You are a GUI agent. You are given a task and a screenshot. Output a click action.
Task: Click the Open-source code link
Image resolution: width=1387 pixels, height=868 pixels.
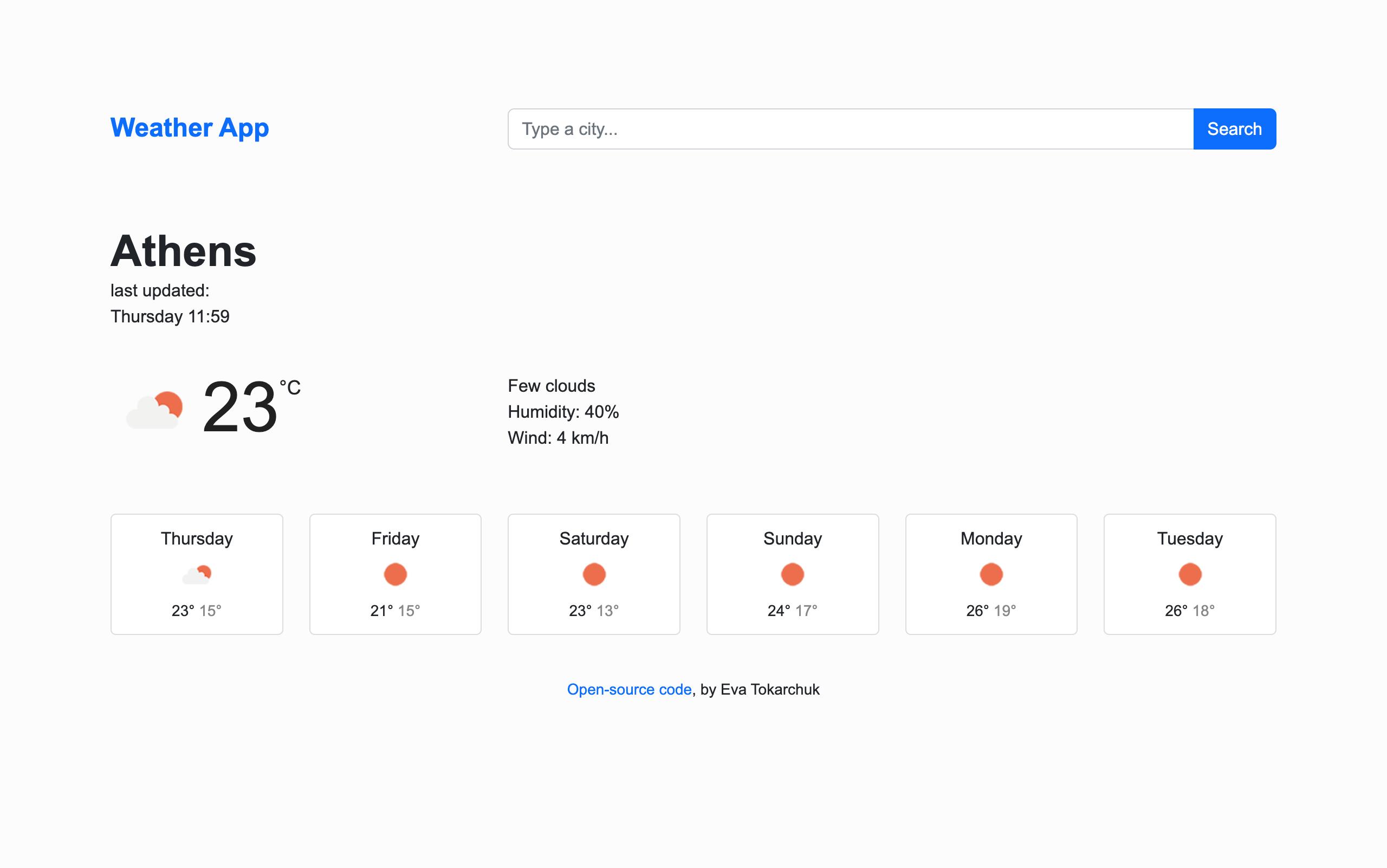point(628,689)
